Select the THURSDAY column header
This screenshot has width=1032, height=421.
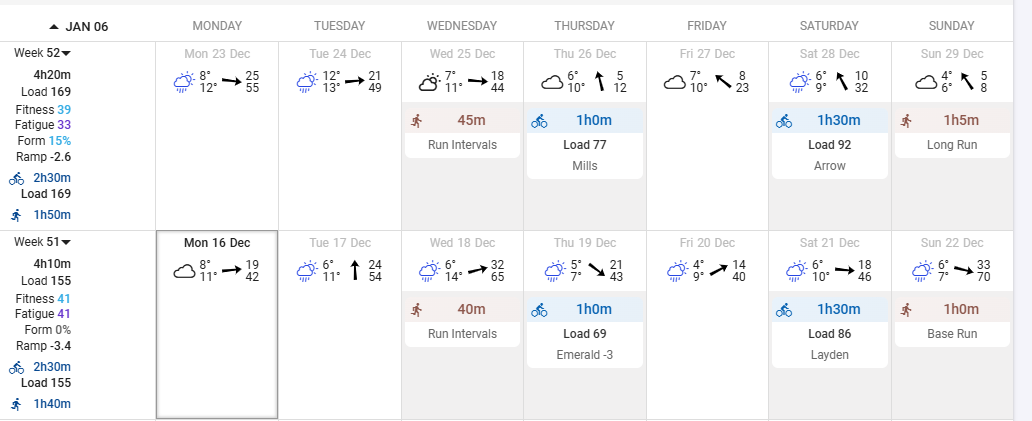click(584, 26)
